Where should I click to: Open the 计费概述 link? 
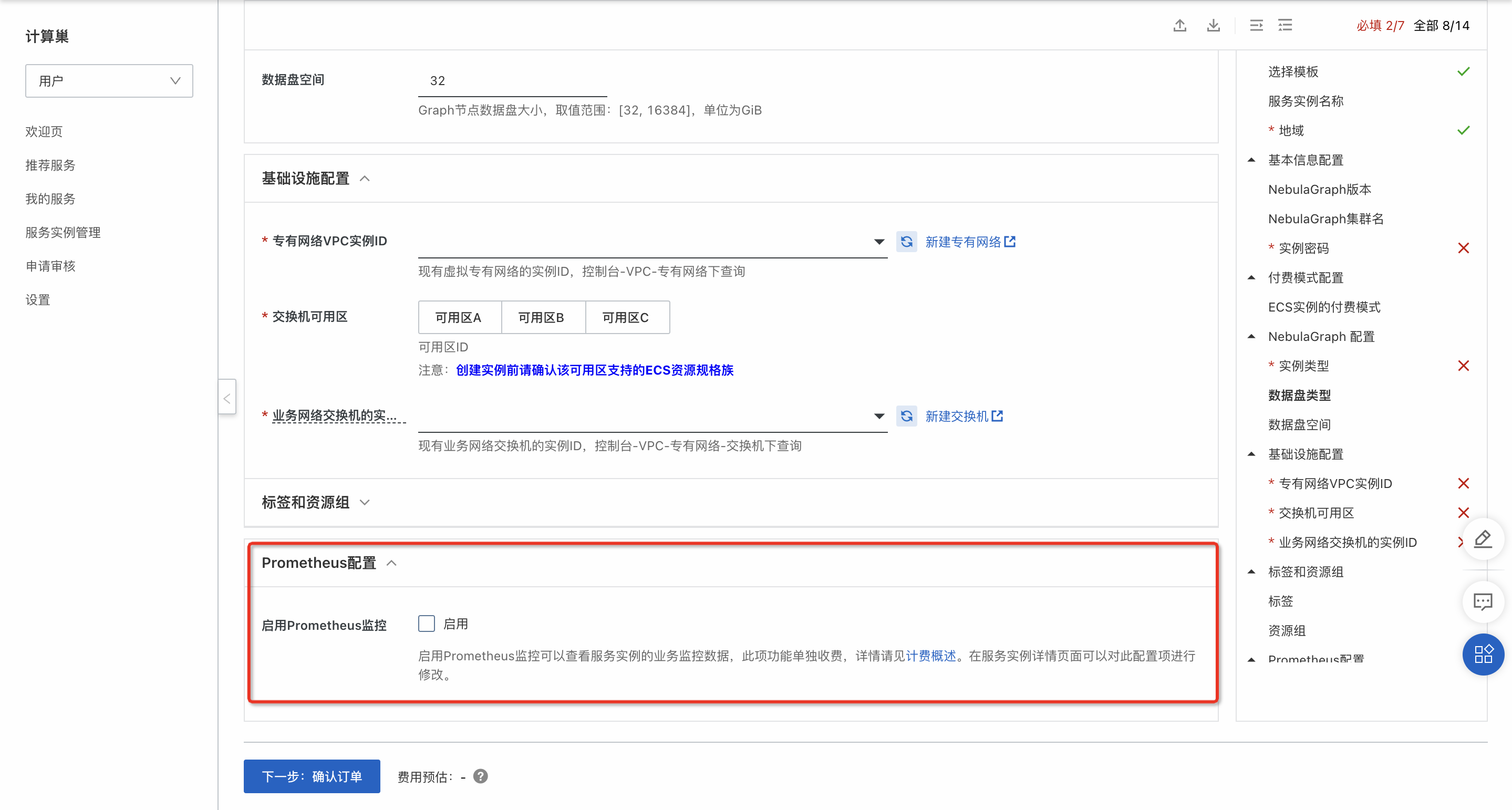(x=931, y=655)
